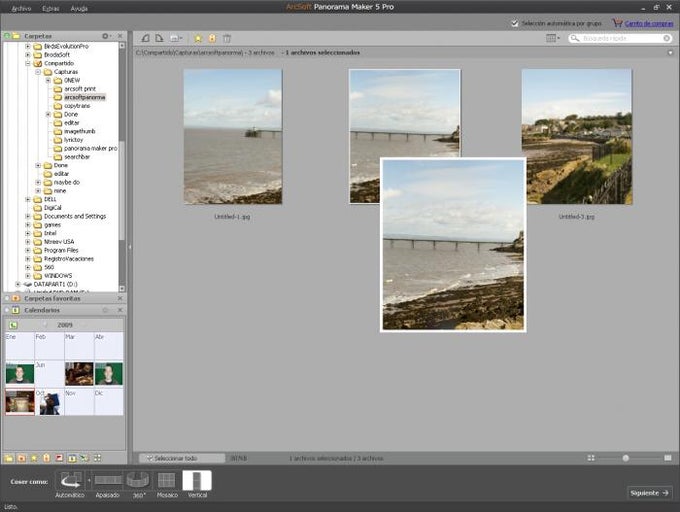
Task: Open the print options dropdown in toolbar
Action: click(x=176, y=38)
